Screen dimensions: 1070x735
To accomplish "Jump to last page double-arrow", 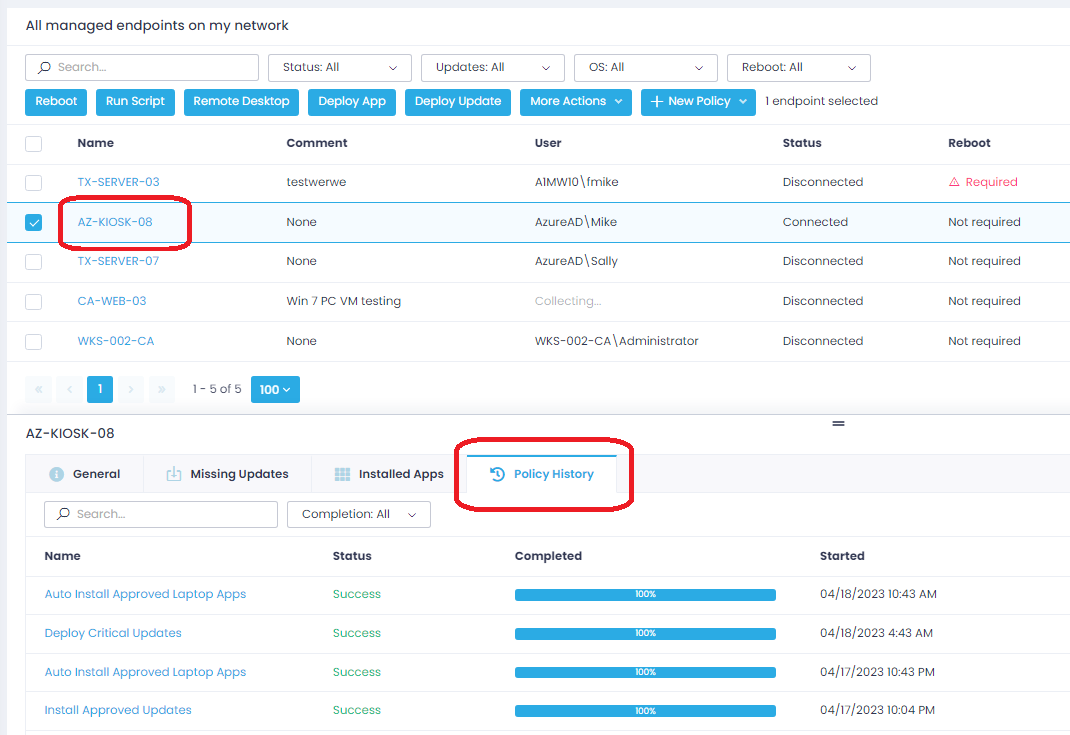I will (162, 390).
